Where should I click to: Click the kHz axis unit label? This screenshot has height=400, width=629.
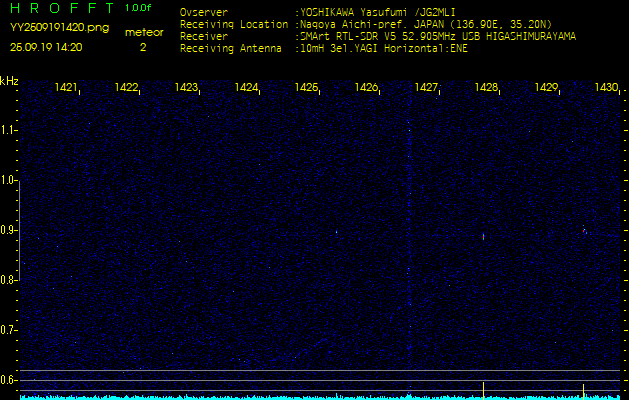tap(9, 81)
